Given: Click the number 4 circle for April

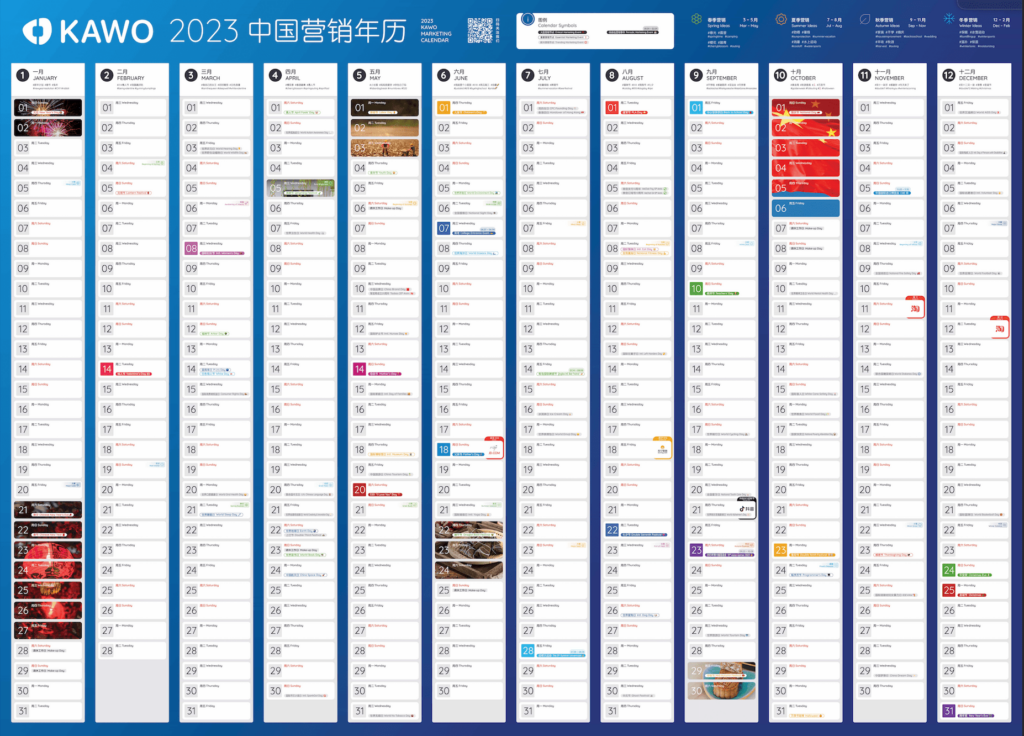Looking at the screenshot, I should pos(275,76).
